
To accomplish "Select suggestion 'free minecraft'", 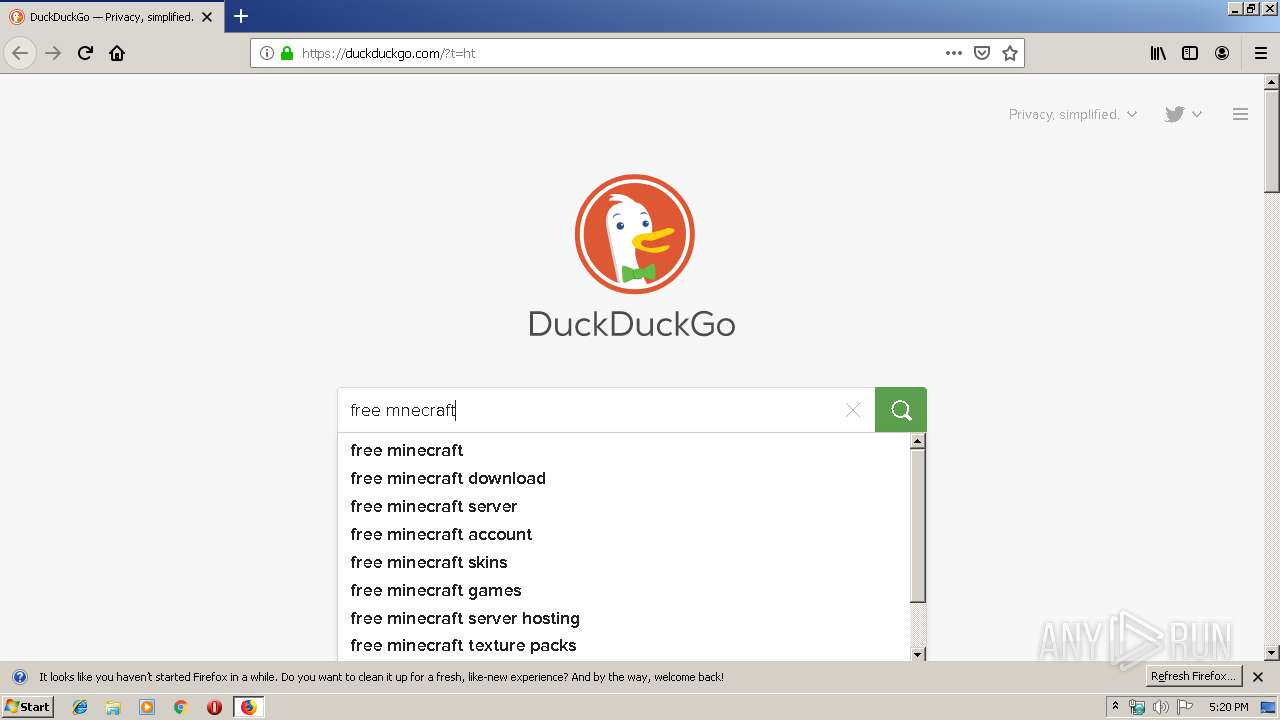I will 624,450.
